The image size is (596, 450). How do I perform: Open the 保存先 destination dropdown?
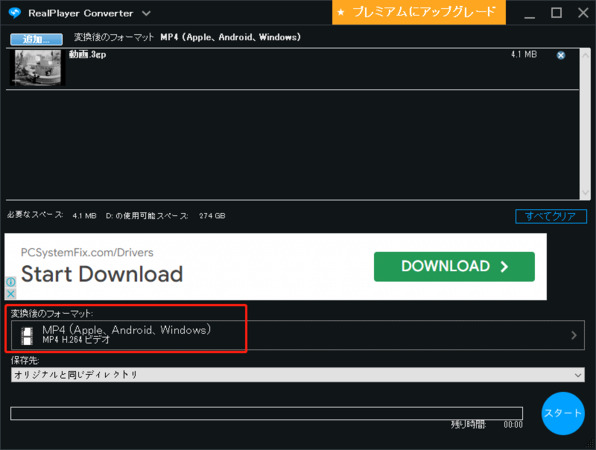pyautogui.click(x=298, y=375)
